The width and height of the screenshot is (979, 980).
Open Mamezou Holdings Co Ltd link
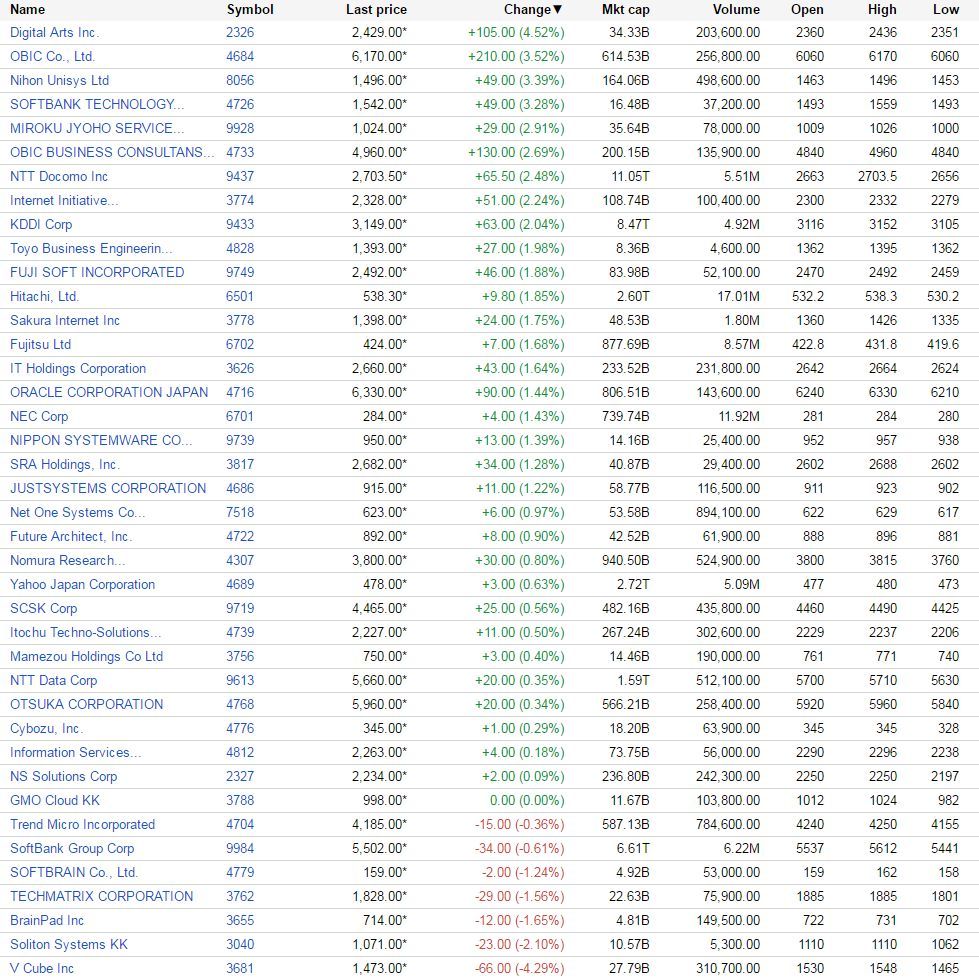click(86, 656)
